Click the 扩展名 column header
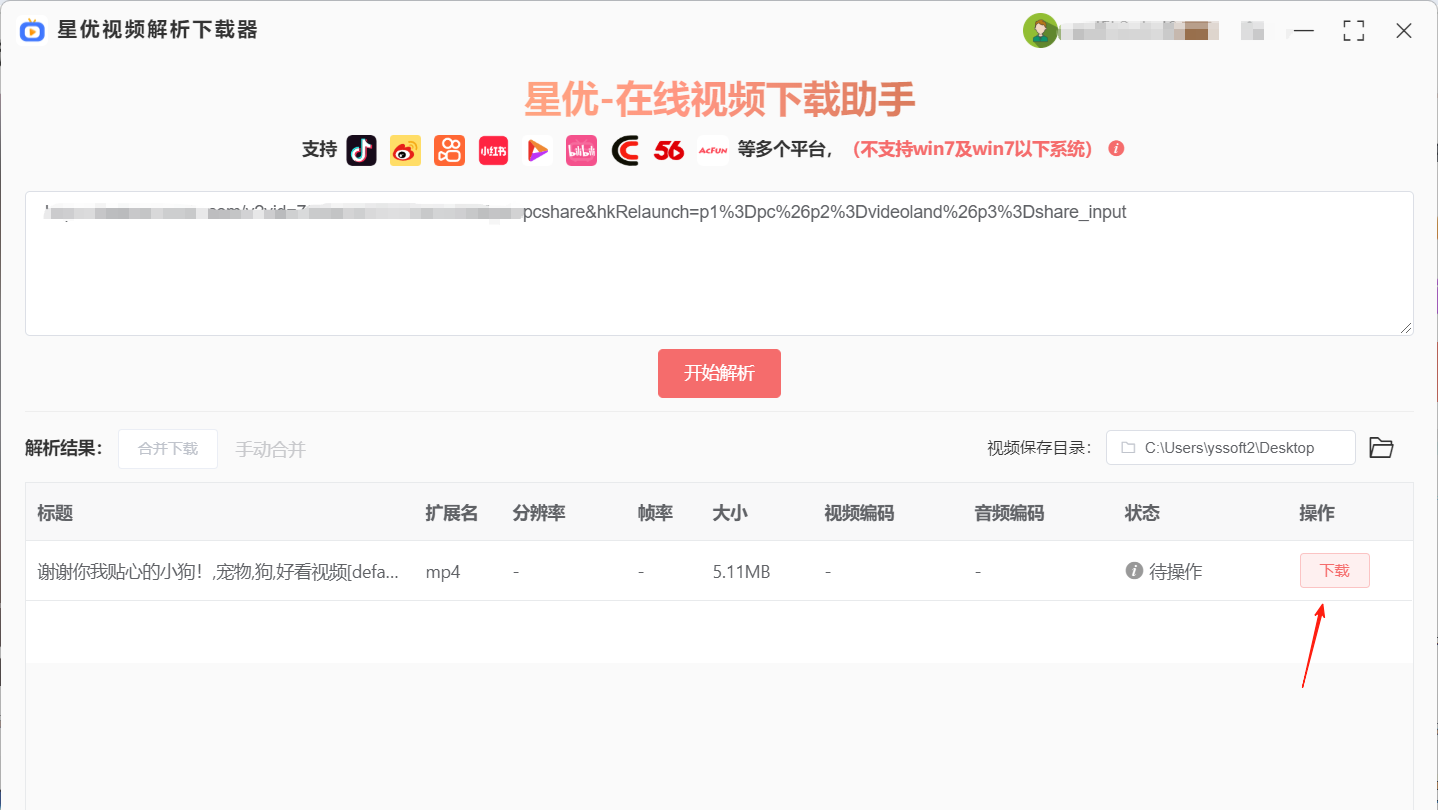Screen dimensions: 1438x810 (x=452, y=513)
